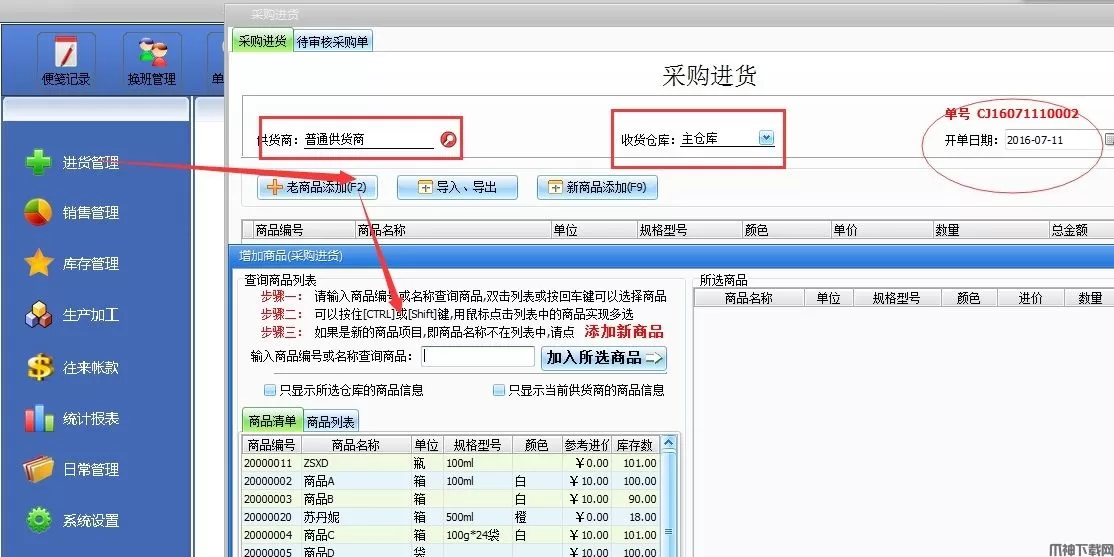
Task: Click 添加新商品 red link
Action: [624, 332]
